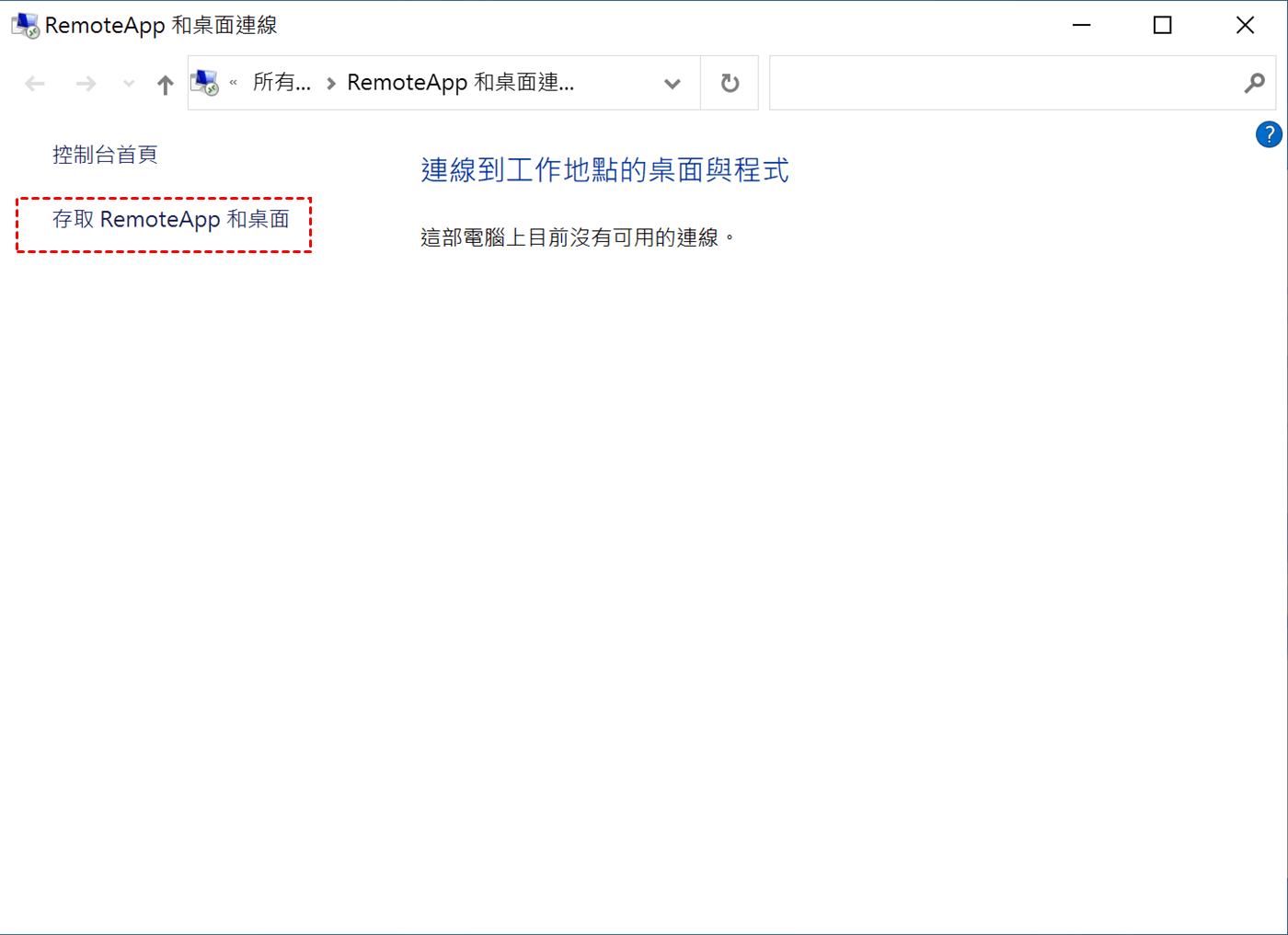Screen dimensions: 1288x935
Task: Click the Forward navigation arrow
Action: point(86,84)
